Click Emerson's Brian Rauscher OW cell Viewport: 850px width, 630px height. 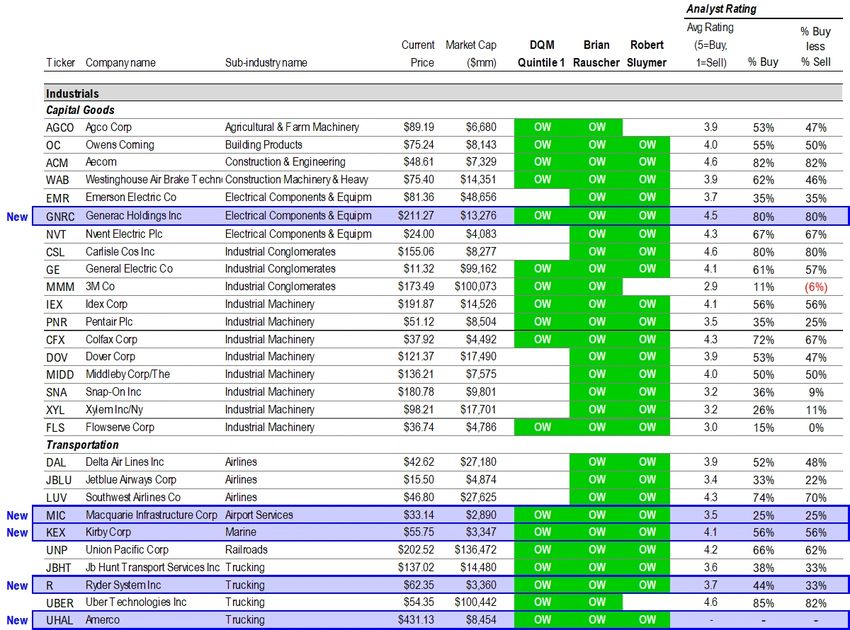click(597, 197)
